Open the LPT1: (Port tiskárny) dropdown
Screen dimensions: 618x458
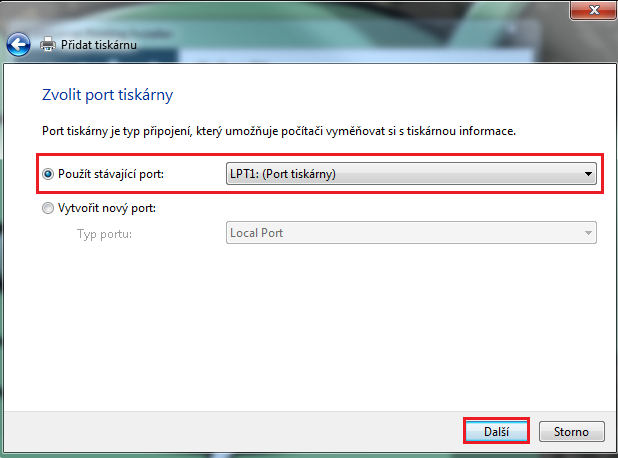click(411, 174)
